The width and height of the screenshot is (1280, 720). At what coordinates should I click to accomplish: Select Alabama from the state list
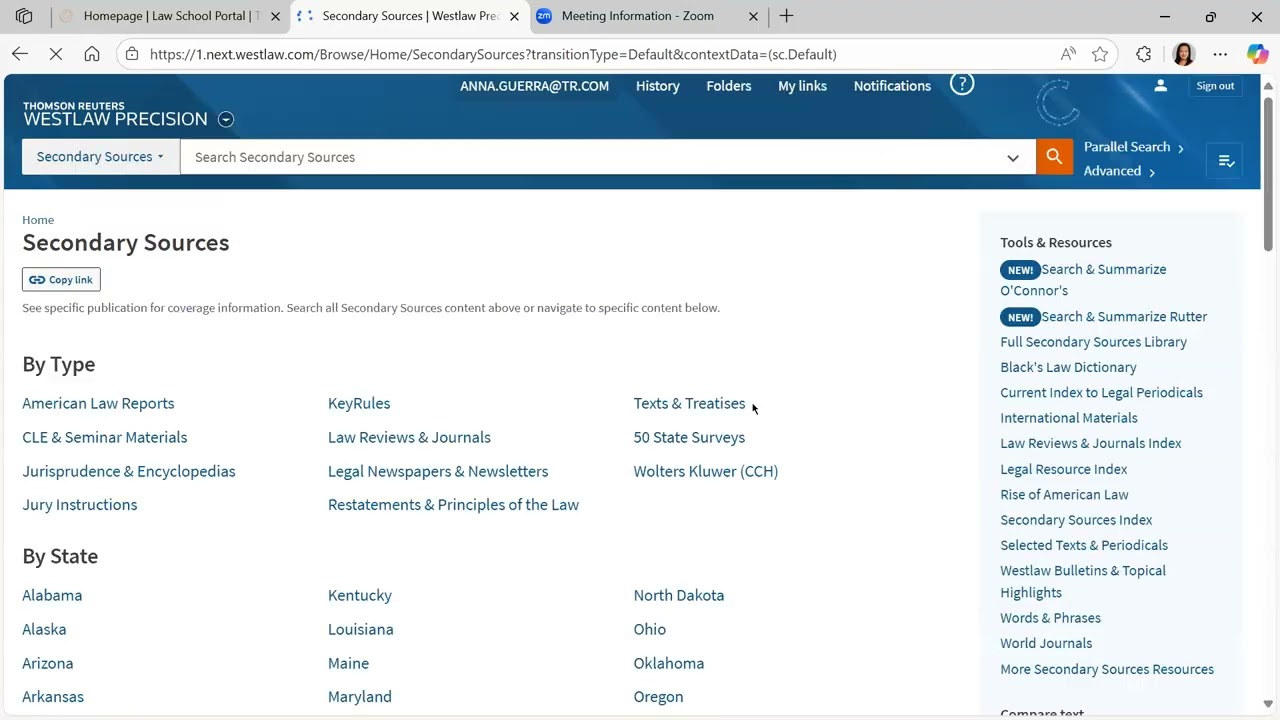click(x=52, y=595)
